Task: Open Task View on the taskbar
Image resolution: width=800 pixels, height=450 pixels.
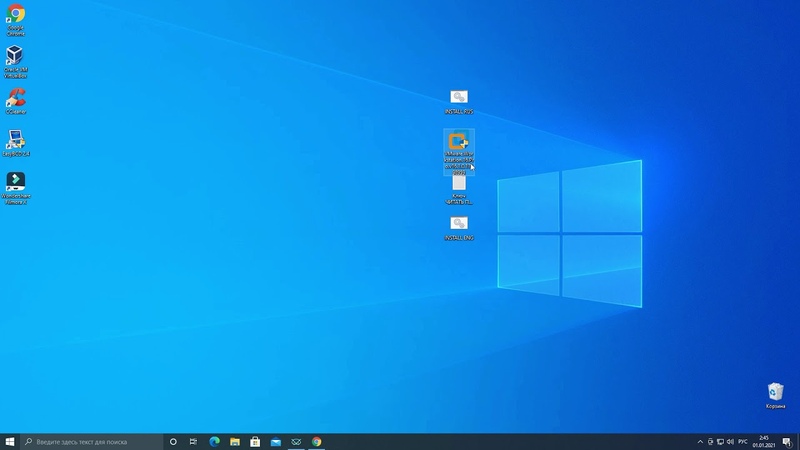Action: point(193,441)
